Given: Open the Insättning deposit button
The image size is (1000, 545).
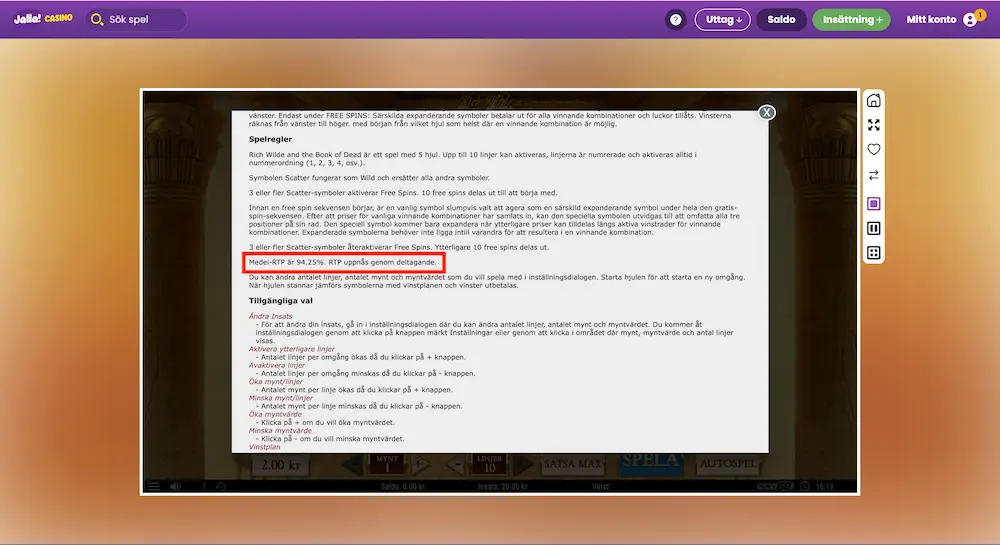Looking at the screenshot, I should (x=851, y=20).
